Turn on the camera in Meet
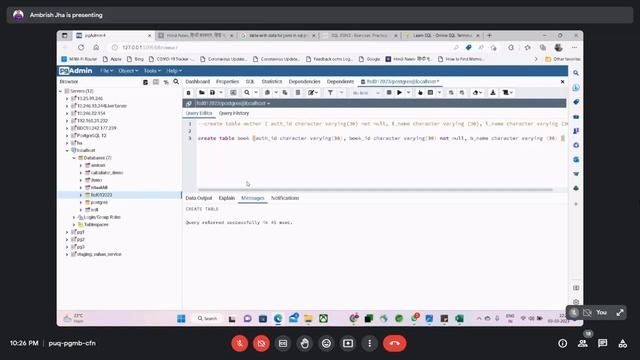The height and width of the screenshot is (360, 640). (261, 343)
